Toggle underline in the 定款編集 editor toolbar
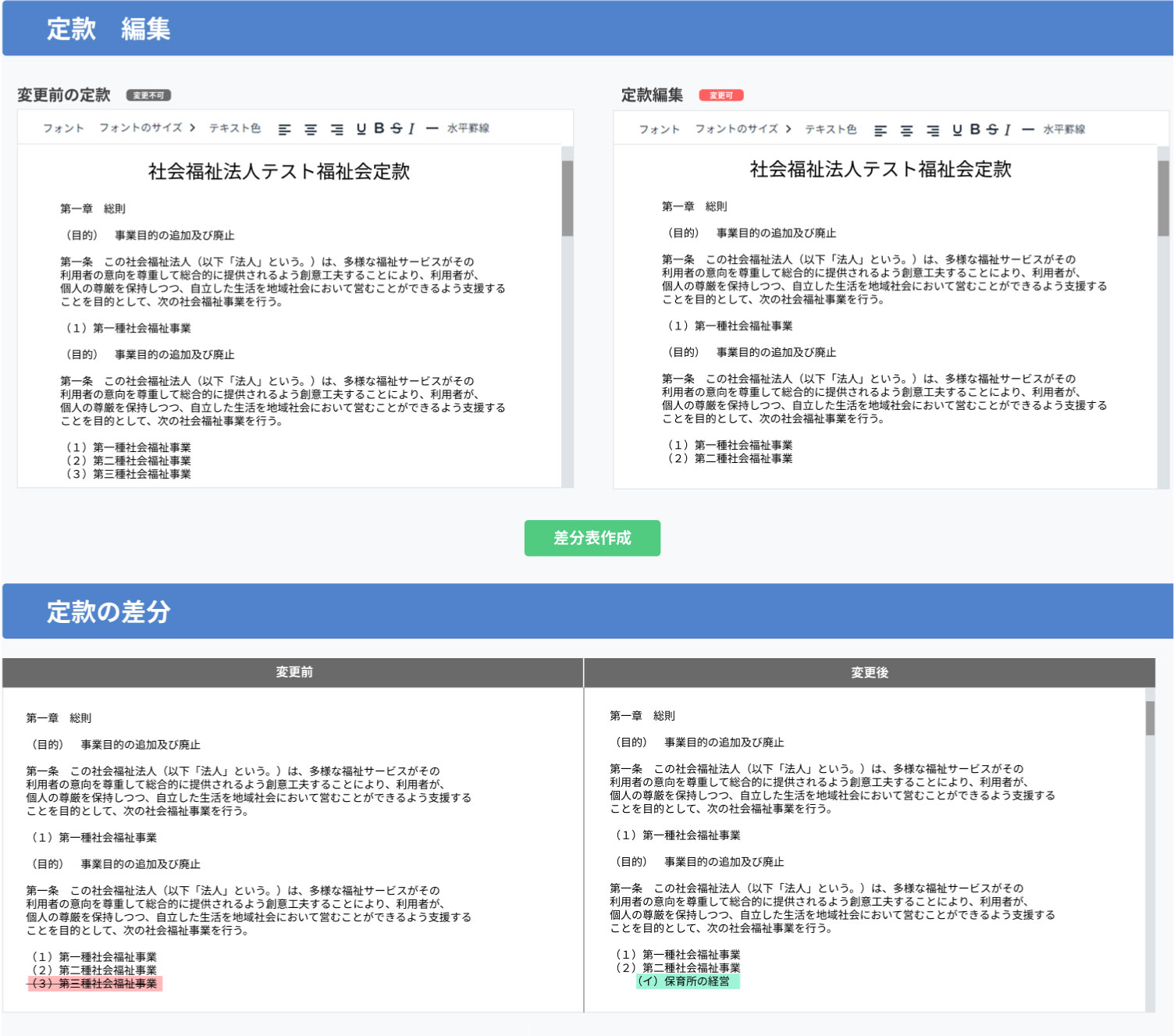 (x=957, y=130)
